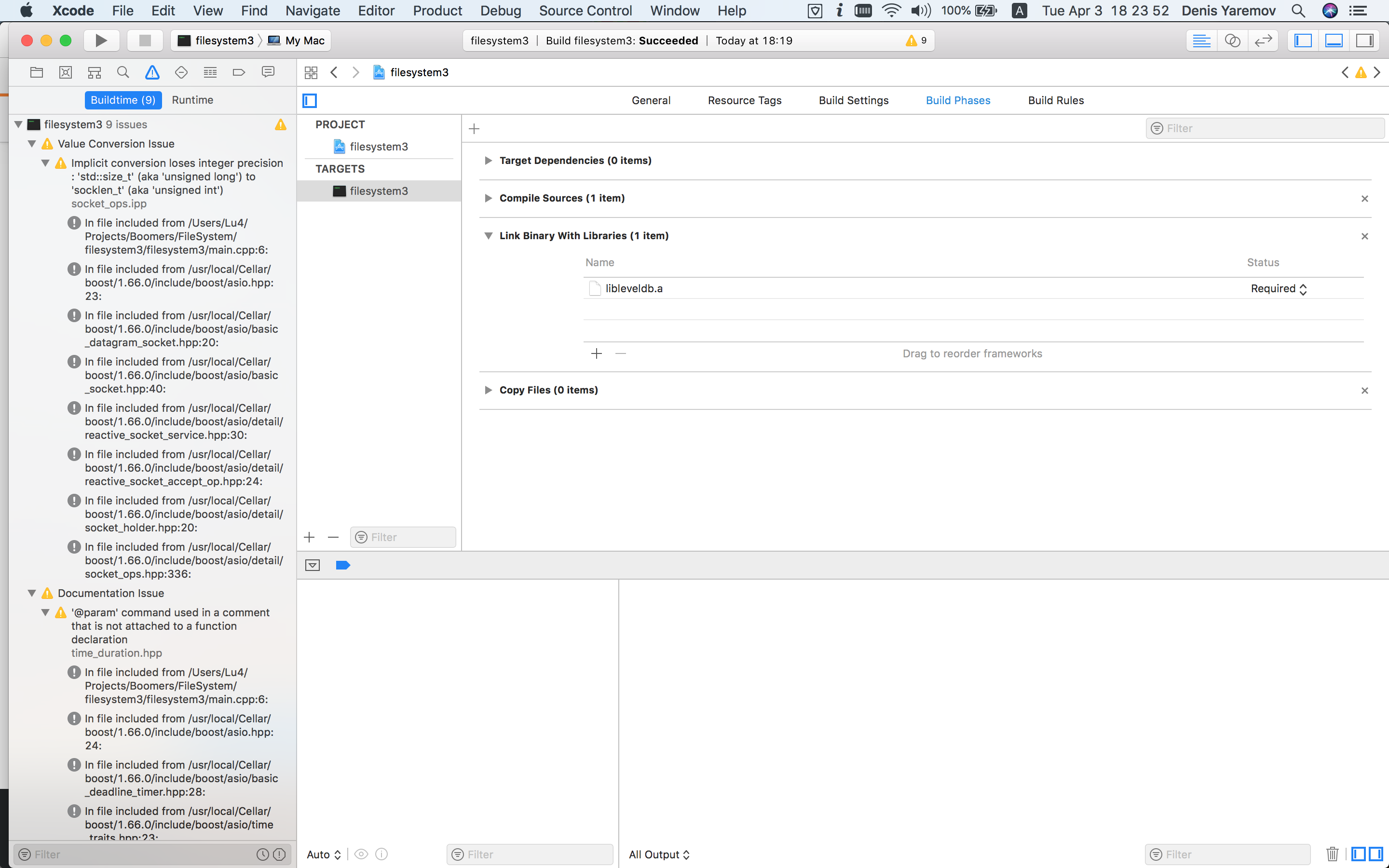Open the Breakpoint navigator icon
1389x868 pixels.
pos(239,72)
